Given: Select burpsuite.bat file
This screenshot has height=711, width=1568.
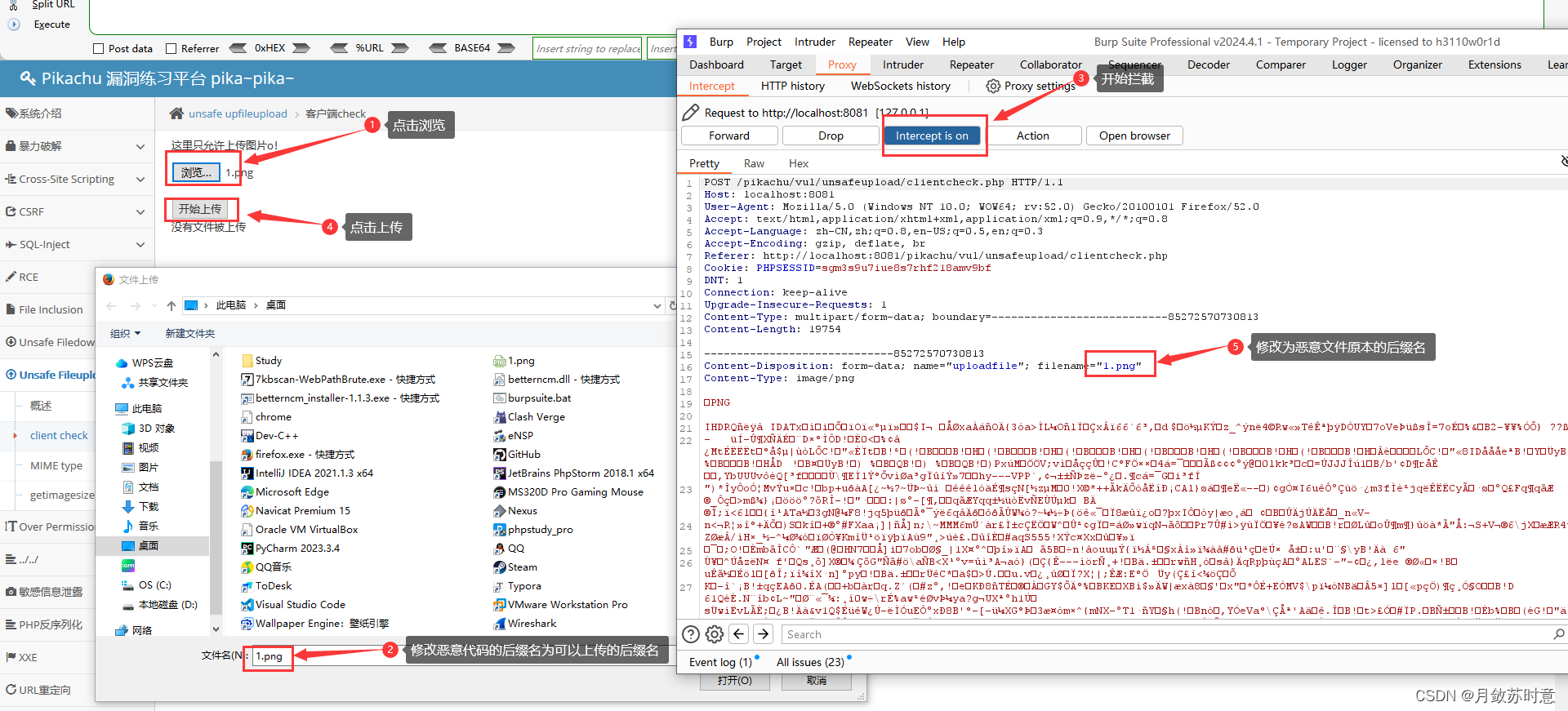Looking at the screenshot, I should [x=532, y=398].
